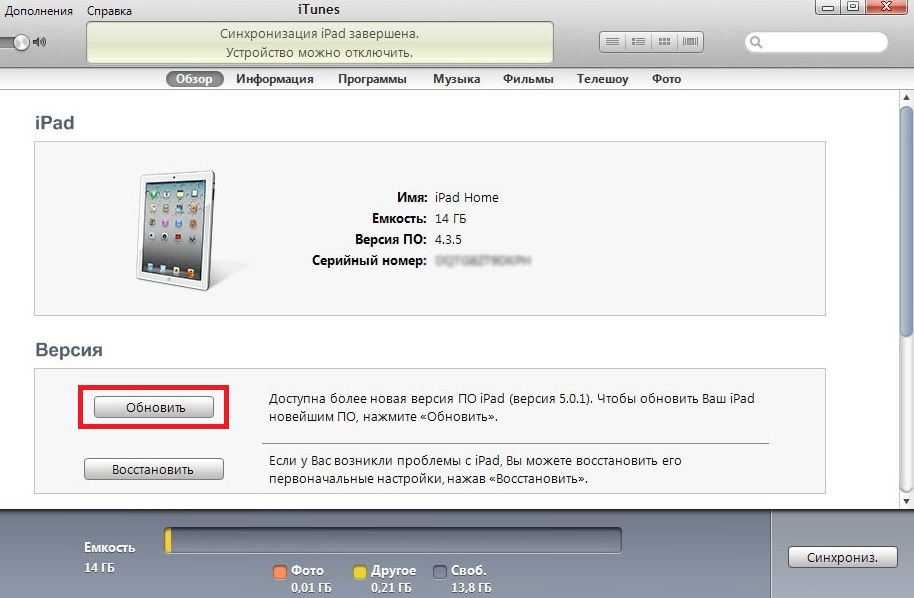Screen dimensions: 914x598
Task: Click the search magnifier icon
Action: click(x=756, y=42)
